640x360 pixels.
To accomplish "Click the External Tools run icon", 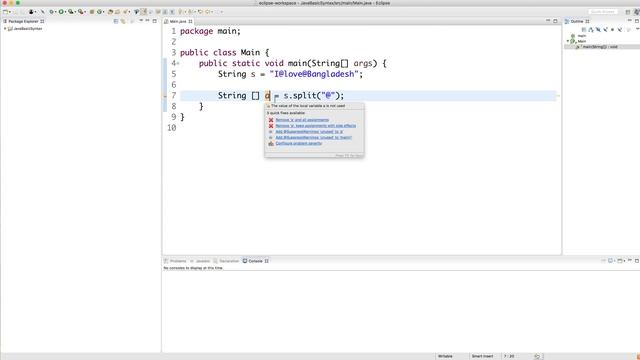I will [80, 12].
